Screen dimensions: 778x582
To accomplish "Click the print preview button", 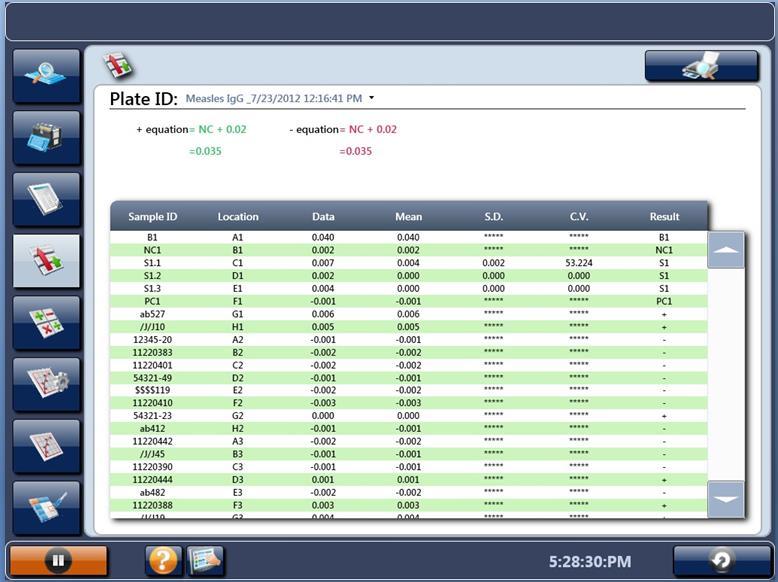I will [702, 65].
